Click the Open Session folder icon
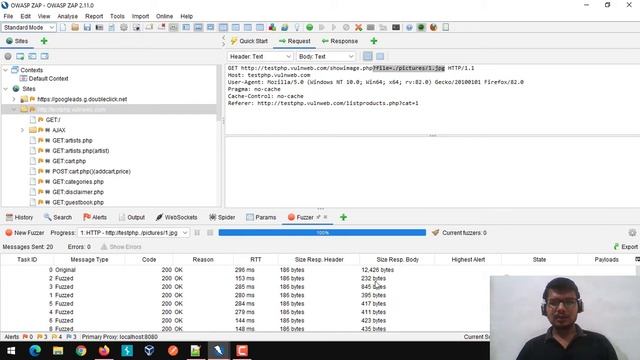The image size is (640, 360). coord(75,27)
